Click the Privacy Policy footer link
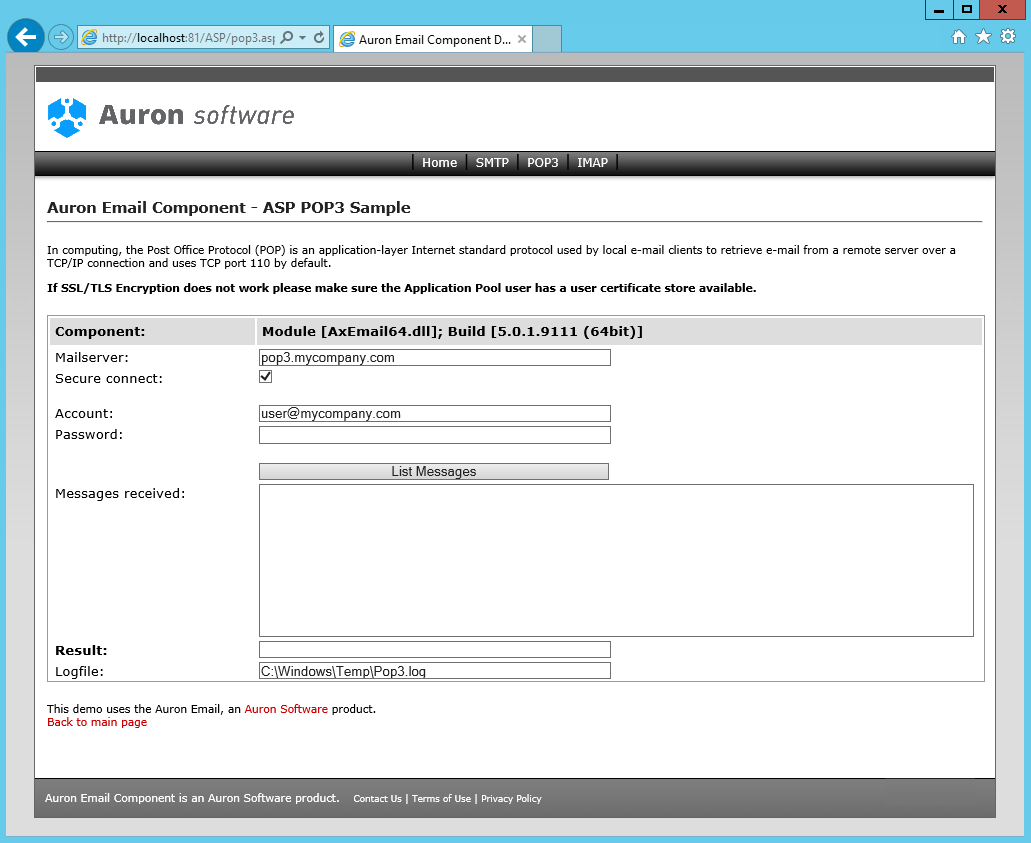Image resolution: width=1031 pixels, height=843 pixels. coord(511,799)
